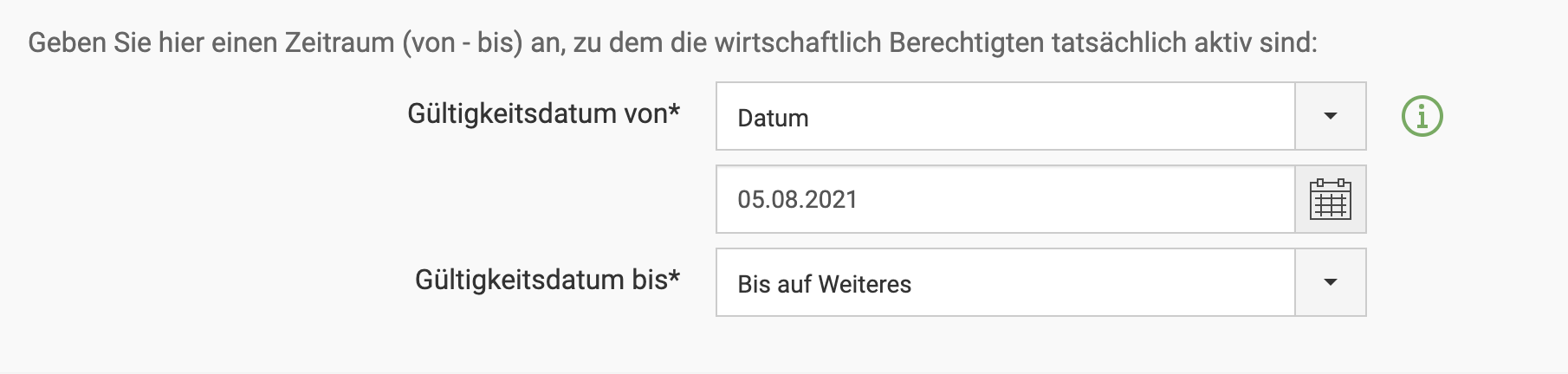Open the Bis auf Weiteres combo box

click(1005, 282)
